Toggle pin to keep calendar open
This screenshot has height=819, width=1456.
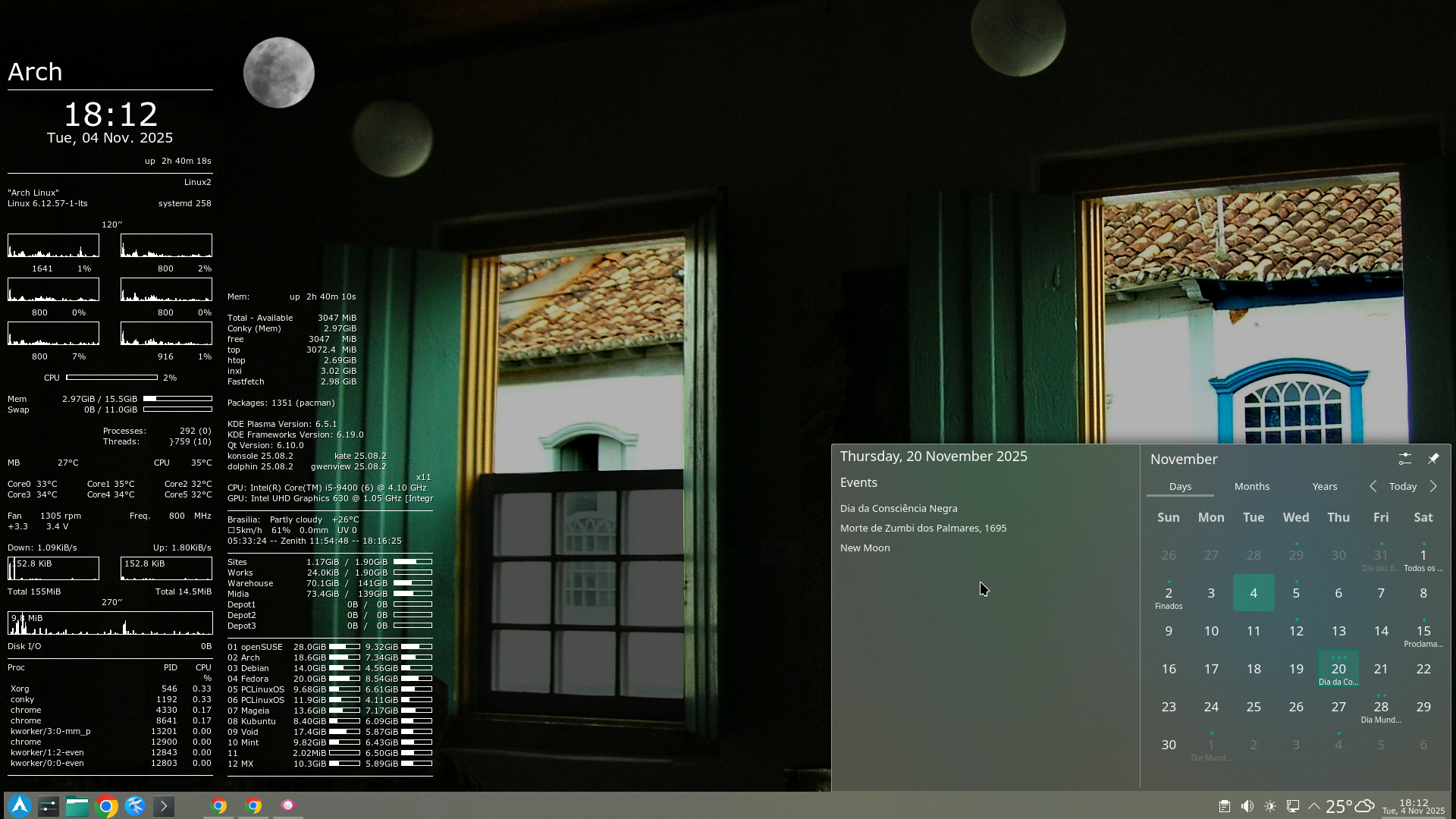(x=1433, y=459)
